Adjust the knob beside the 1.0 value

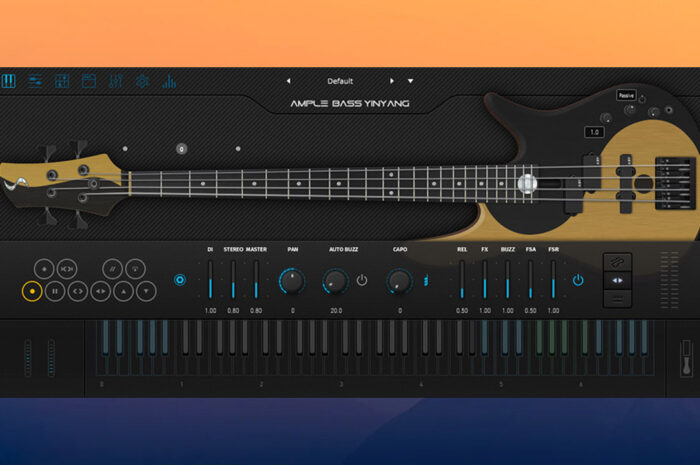[x=606, y=118]
